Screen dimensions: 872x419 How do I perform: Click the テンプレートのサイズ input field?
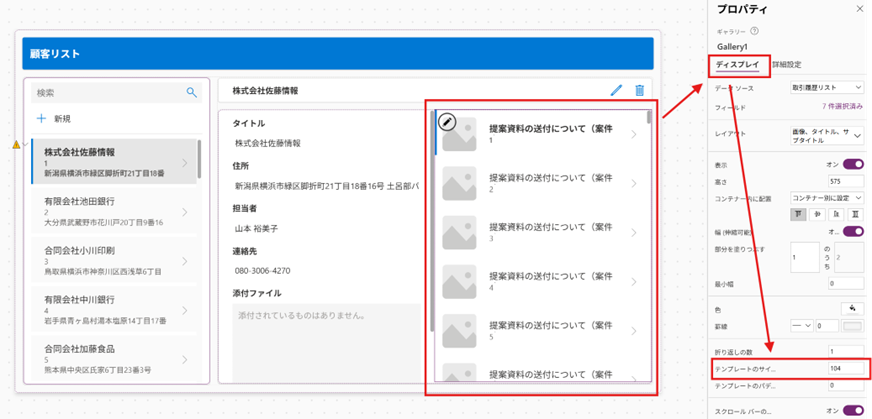click(x=846, y=370)
